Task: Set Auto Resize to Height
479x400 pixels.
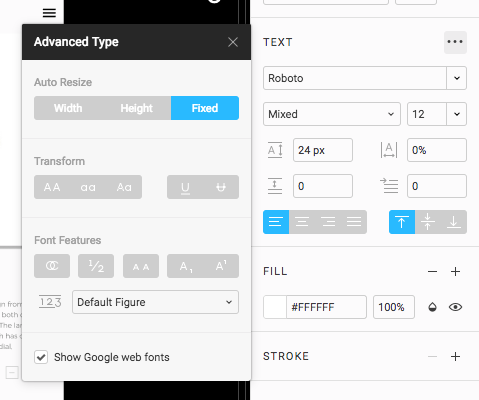Action: click(136, 108)
